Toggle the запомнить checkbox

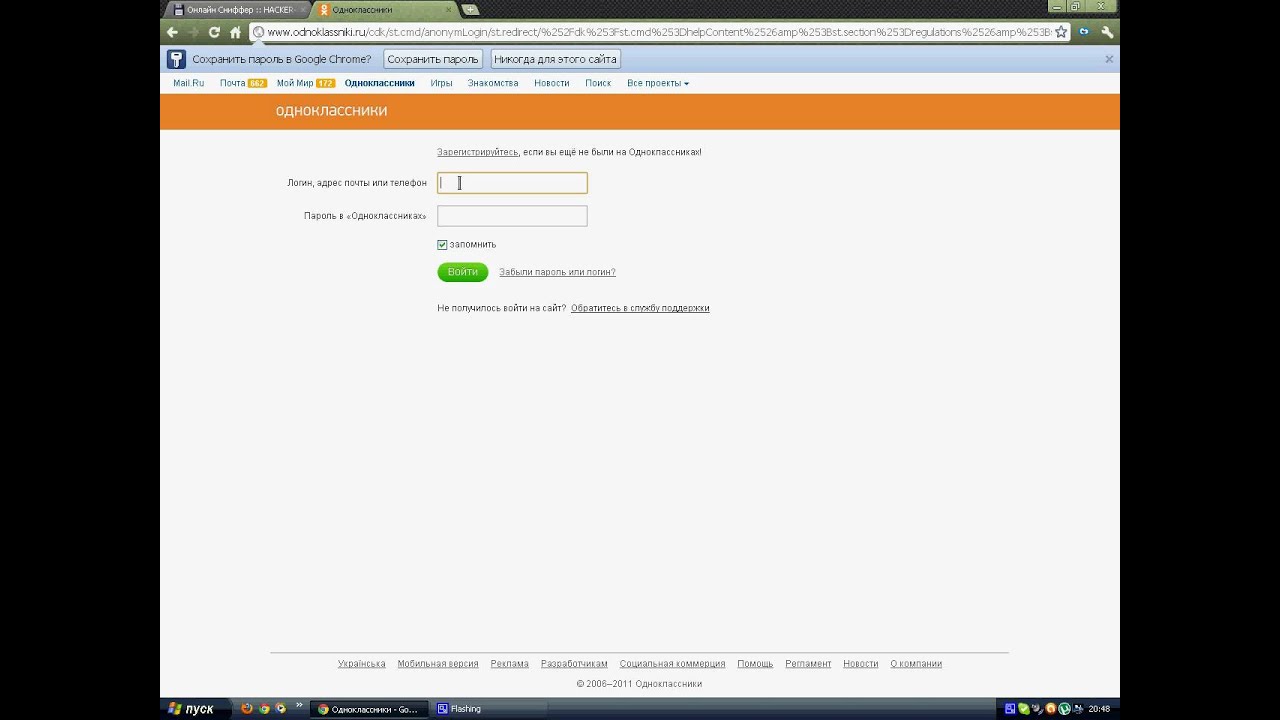[x=442, y=244]
